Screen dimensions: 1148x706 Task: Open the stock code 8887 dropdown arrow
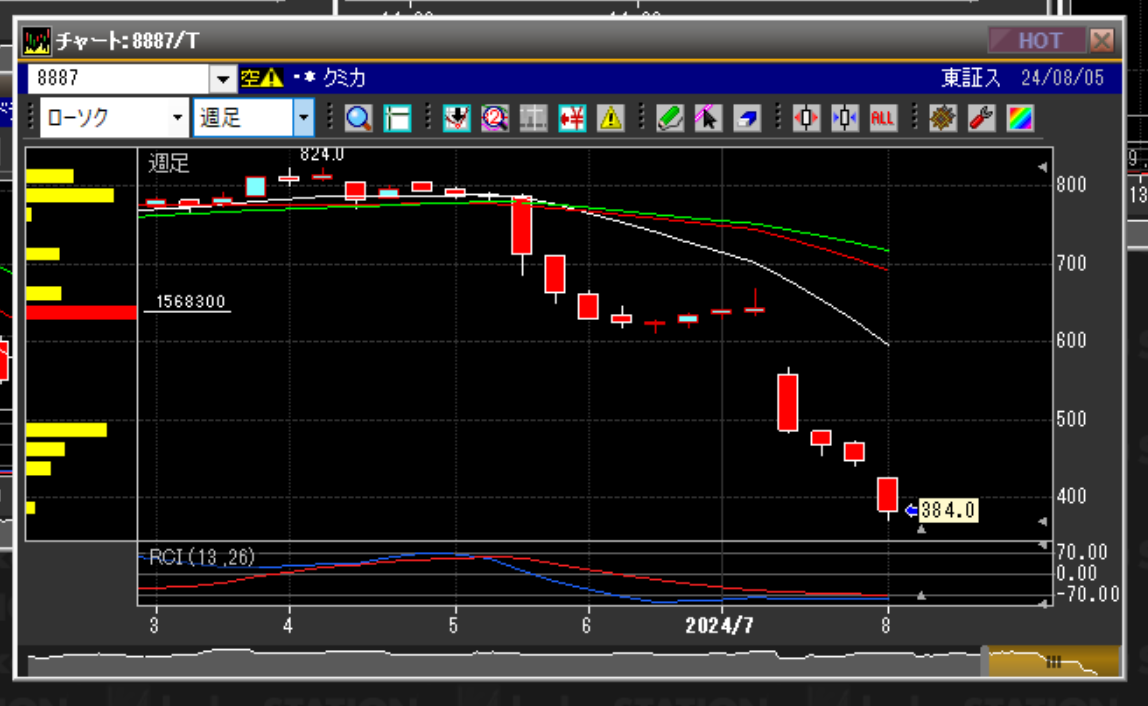coord(222,78)
